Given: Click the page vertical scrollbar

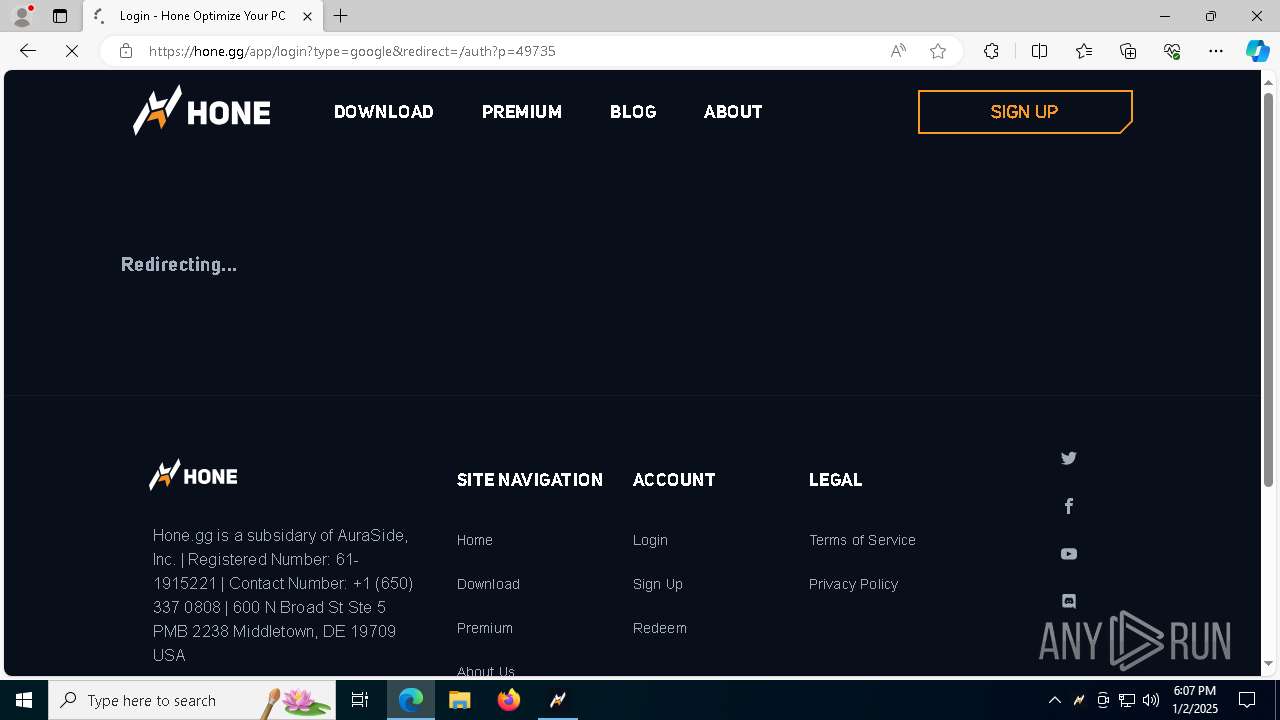Looking at the screenshot, I should (x=1269, y=290).
